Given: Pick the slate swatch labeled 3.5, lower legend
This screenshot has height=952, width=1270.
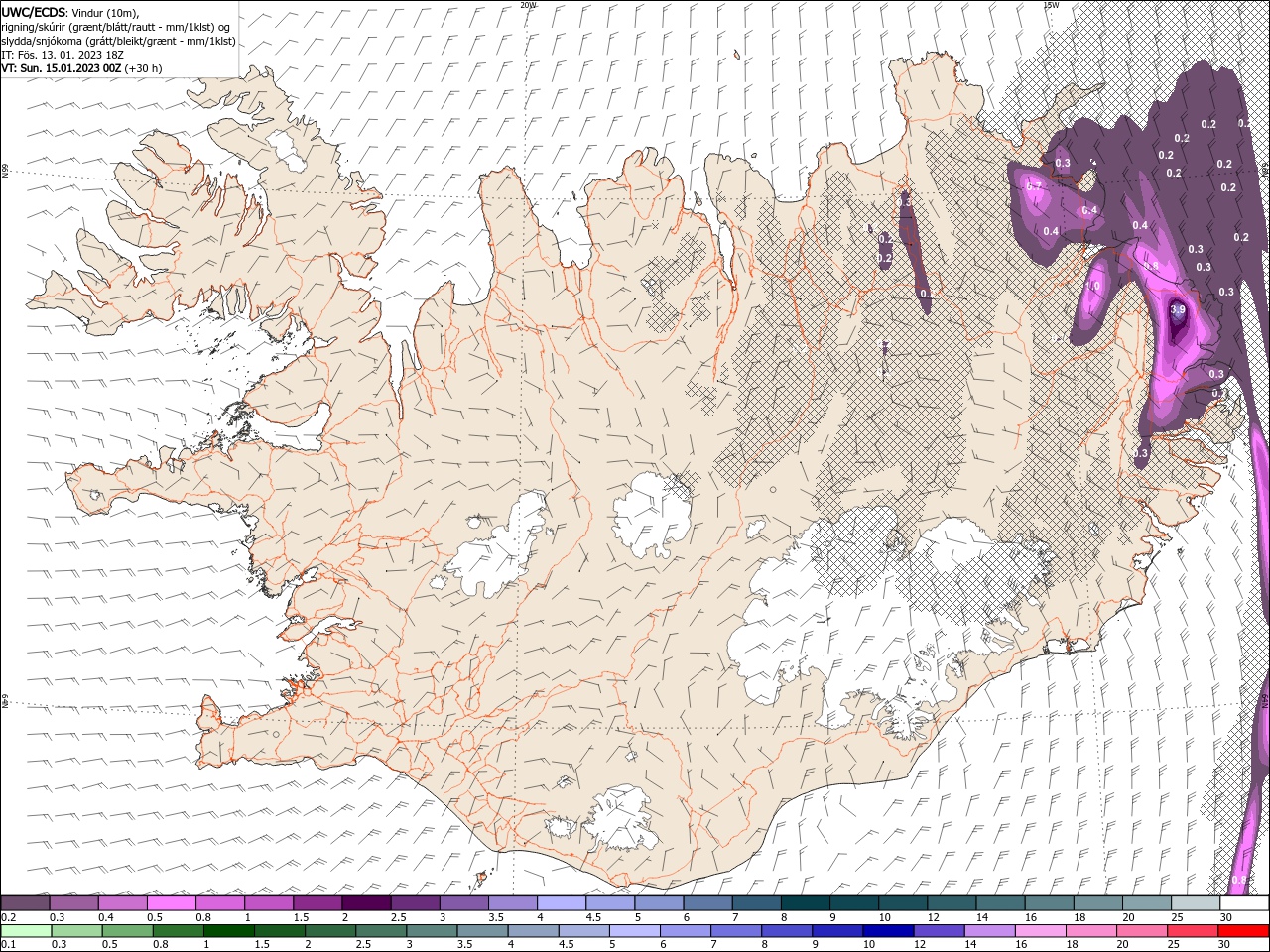Looking at the screenshot, I should 482,930.
